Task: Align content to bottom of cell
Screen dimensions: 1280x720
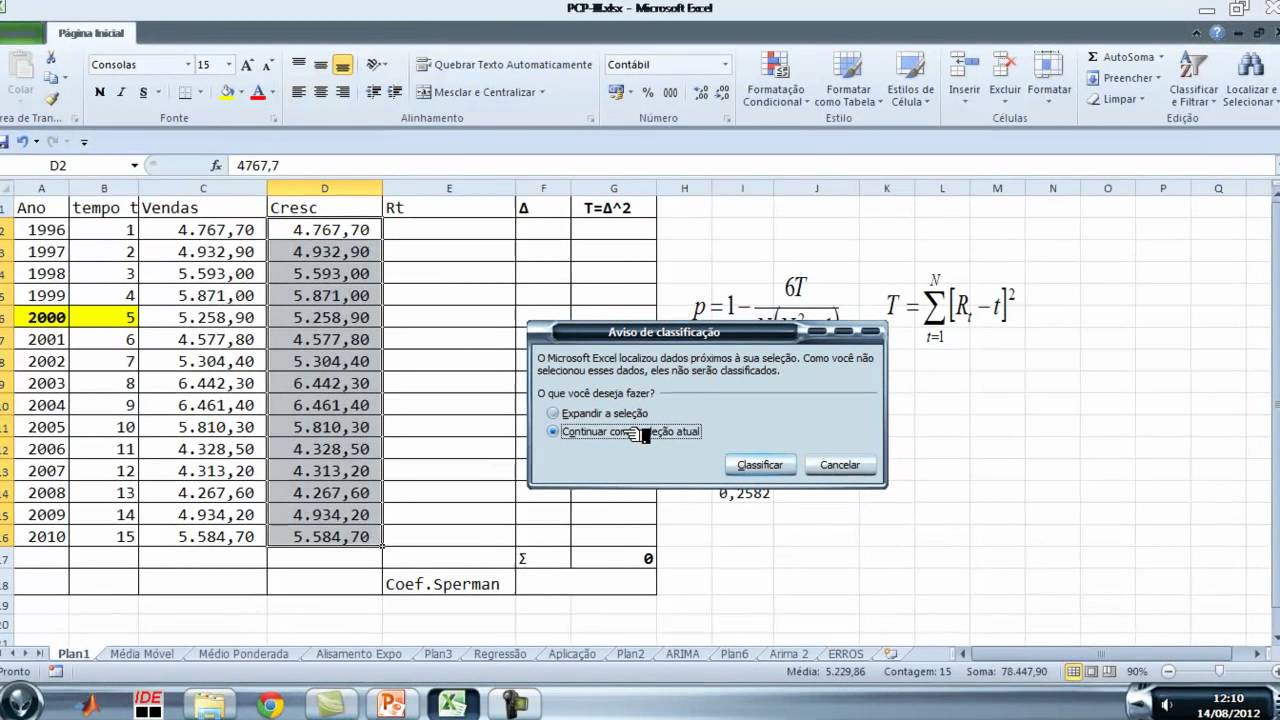Action: pyautogui.click(x=343, y=65)
